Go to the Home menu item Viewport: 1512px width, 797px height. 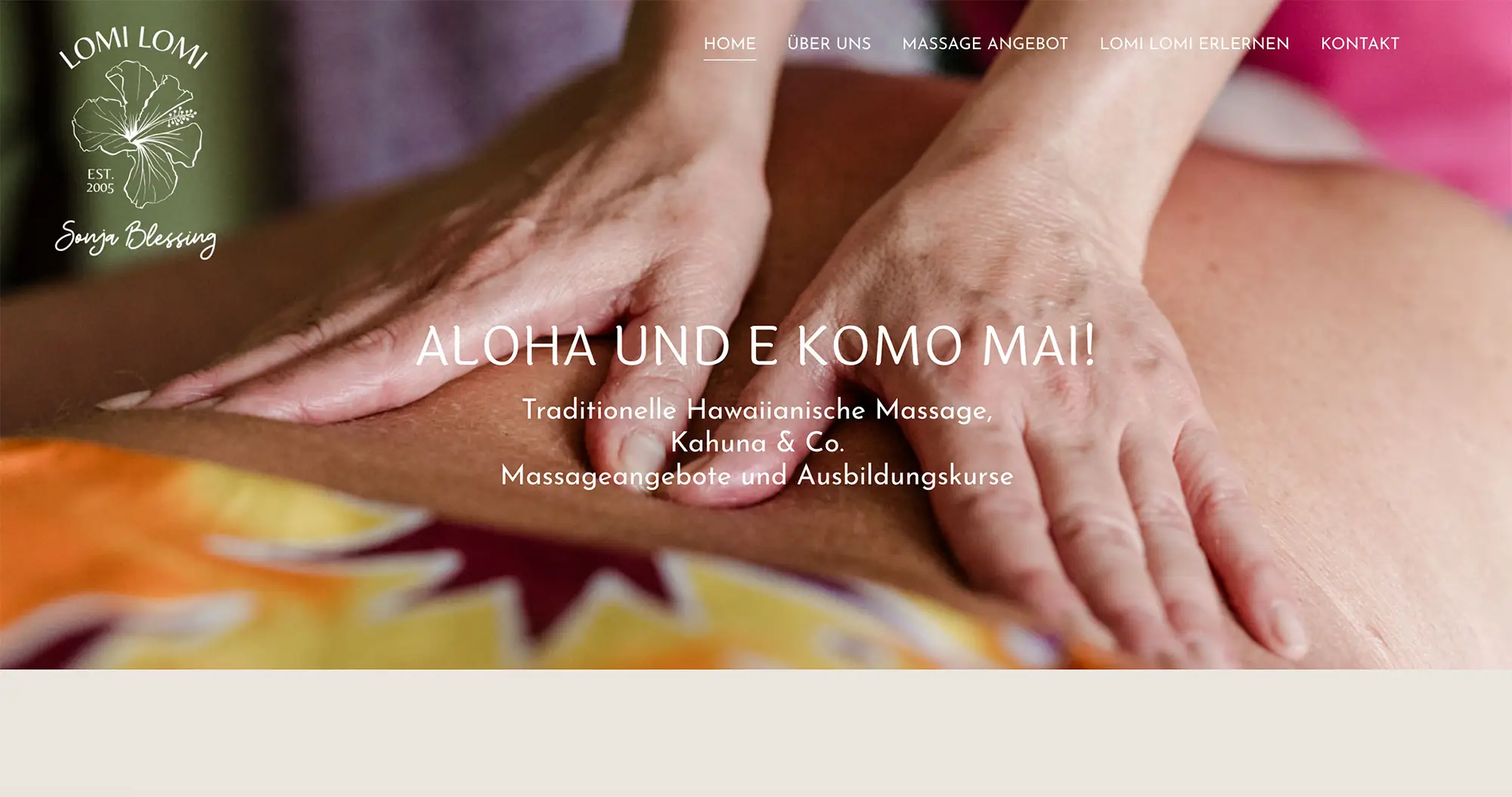tap(730, 44)
